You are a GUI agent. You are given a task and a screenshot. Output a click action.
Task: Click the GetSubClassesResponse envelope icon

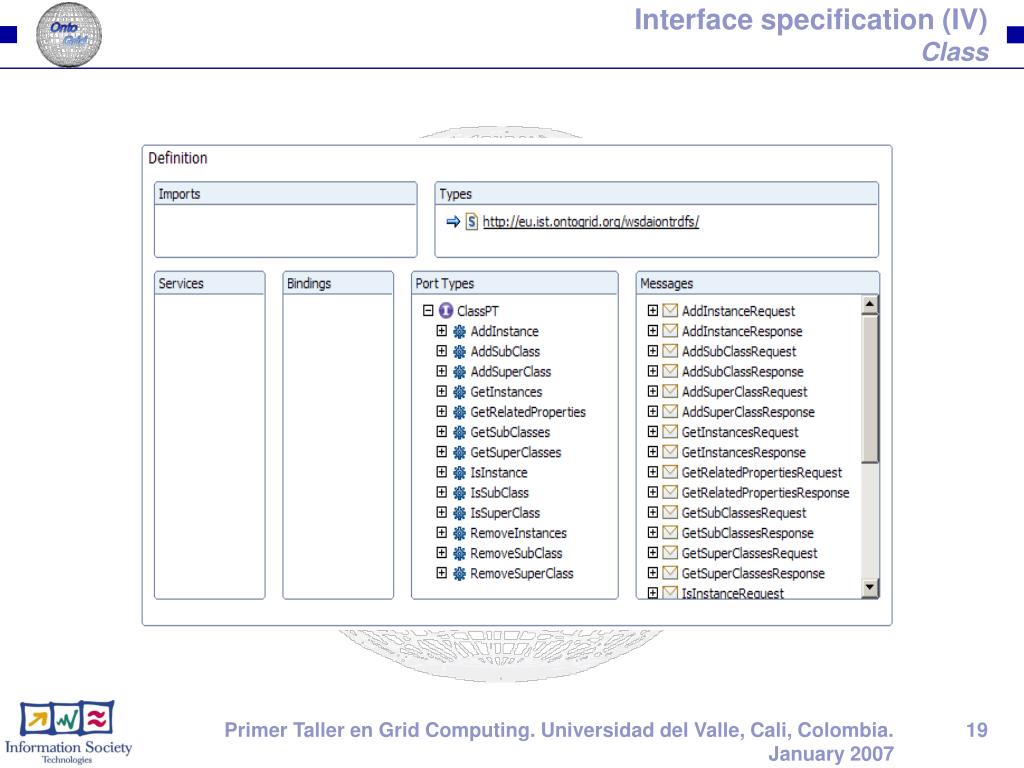[670, 533]
